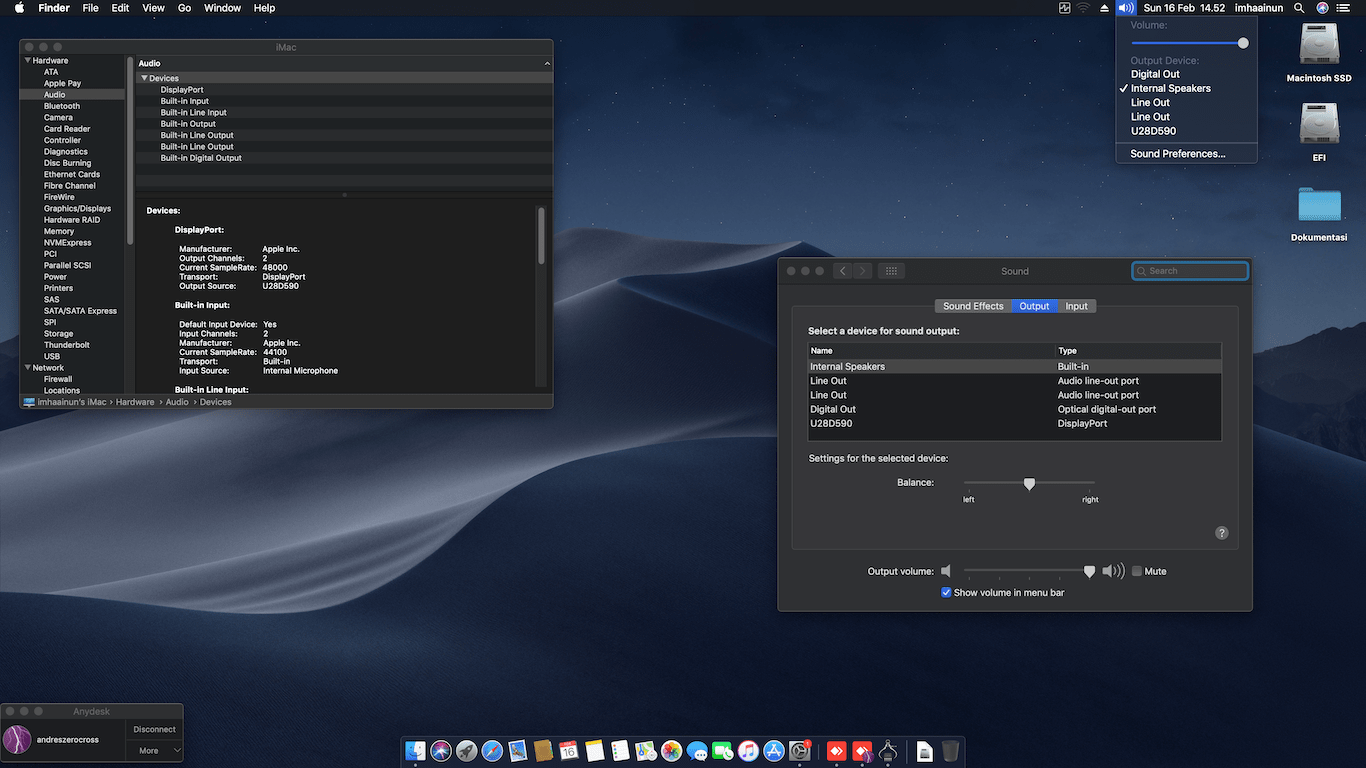The width and height of the screenshot is (1366, 768).
Task: Open Trash in the dock
Action: tap(950, 751)
